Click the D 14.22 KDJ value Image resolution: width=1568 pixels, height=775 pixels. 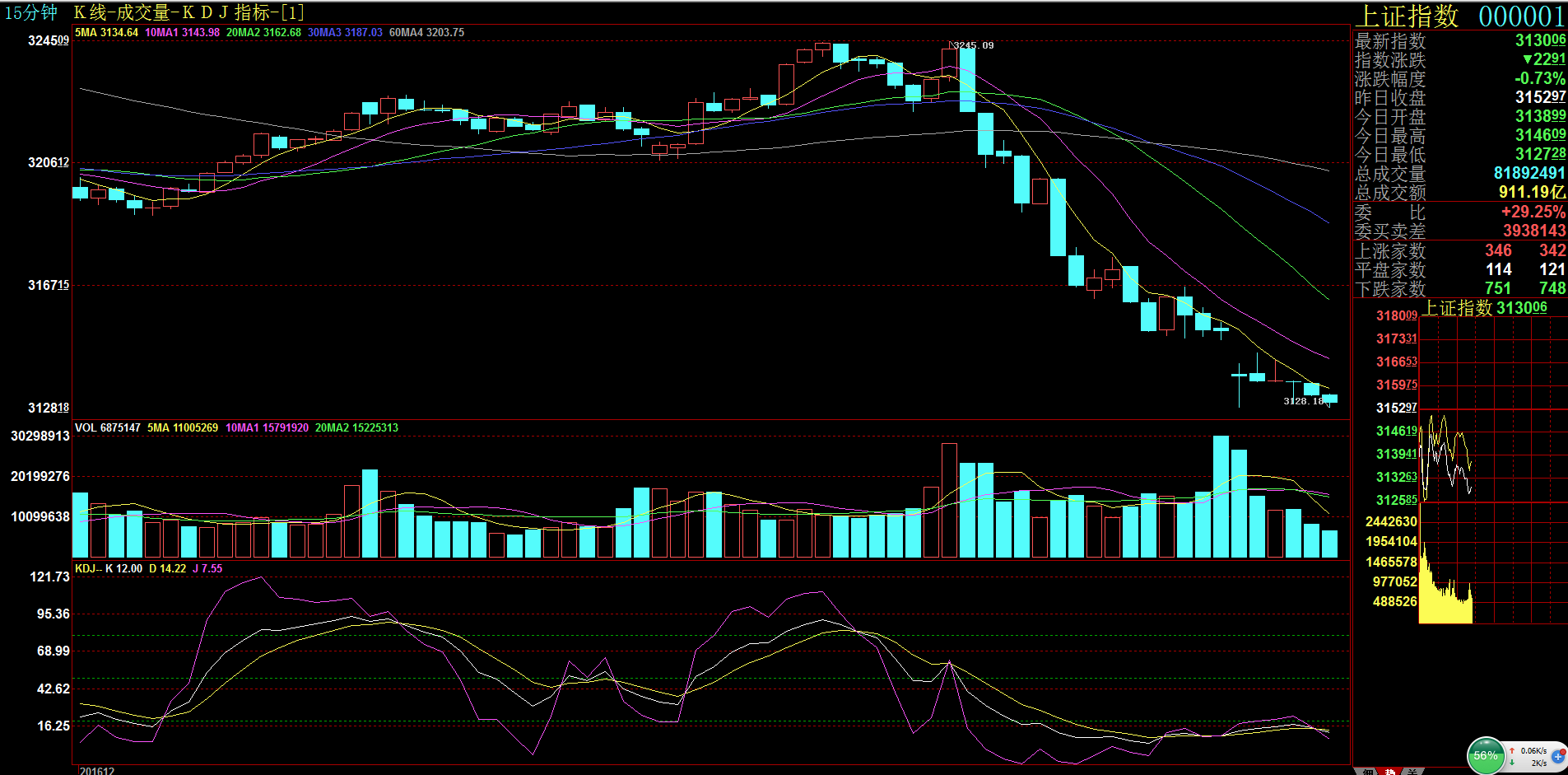click(167, 569)
